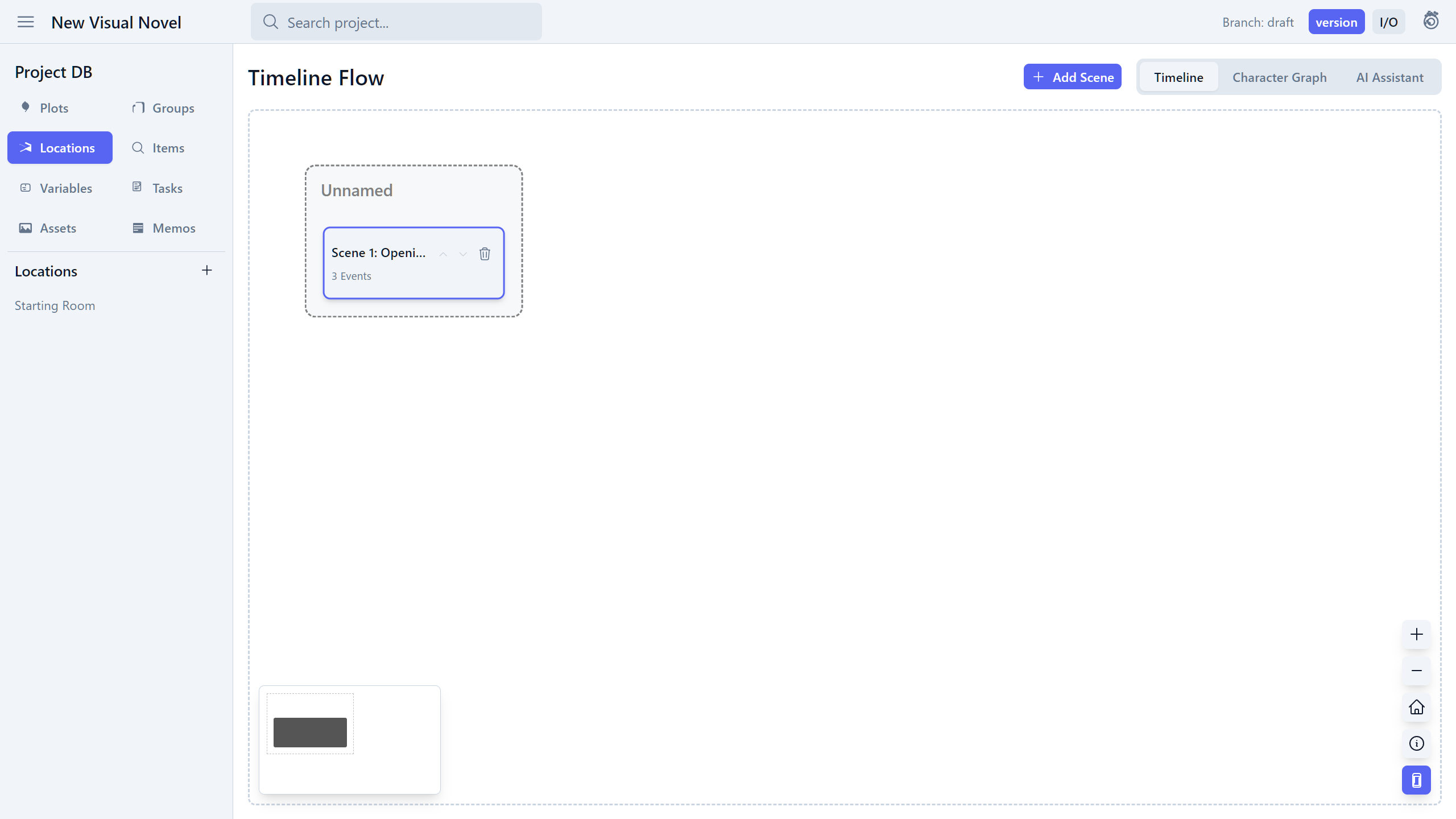Image resolution: width=1456 pixels, height=819 pixels.
Task: Move Scene 1 up with chevron
Action: [x=443, y=254]
